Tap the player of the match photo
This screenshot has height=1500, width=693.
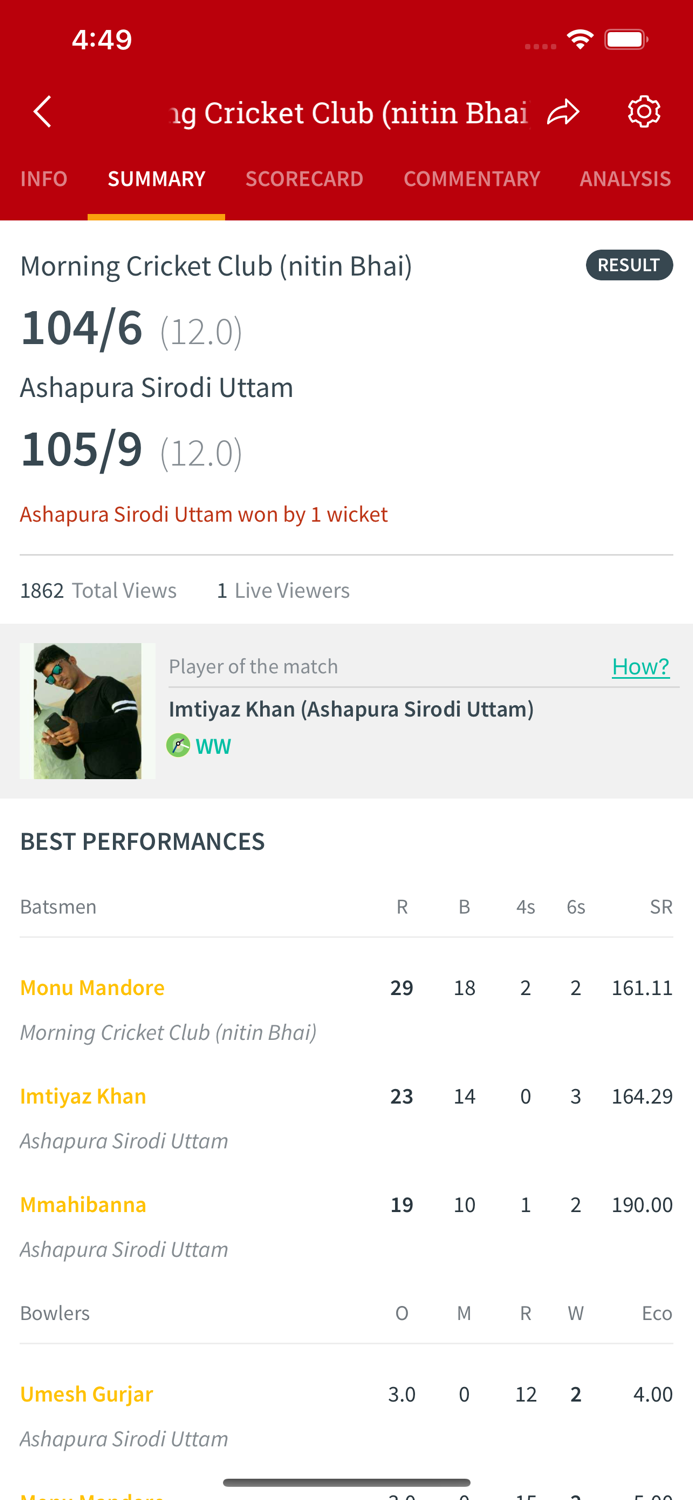point(88,711)
